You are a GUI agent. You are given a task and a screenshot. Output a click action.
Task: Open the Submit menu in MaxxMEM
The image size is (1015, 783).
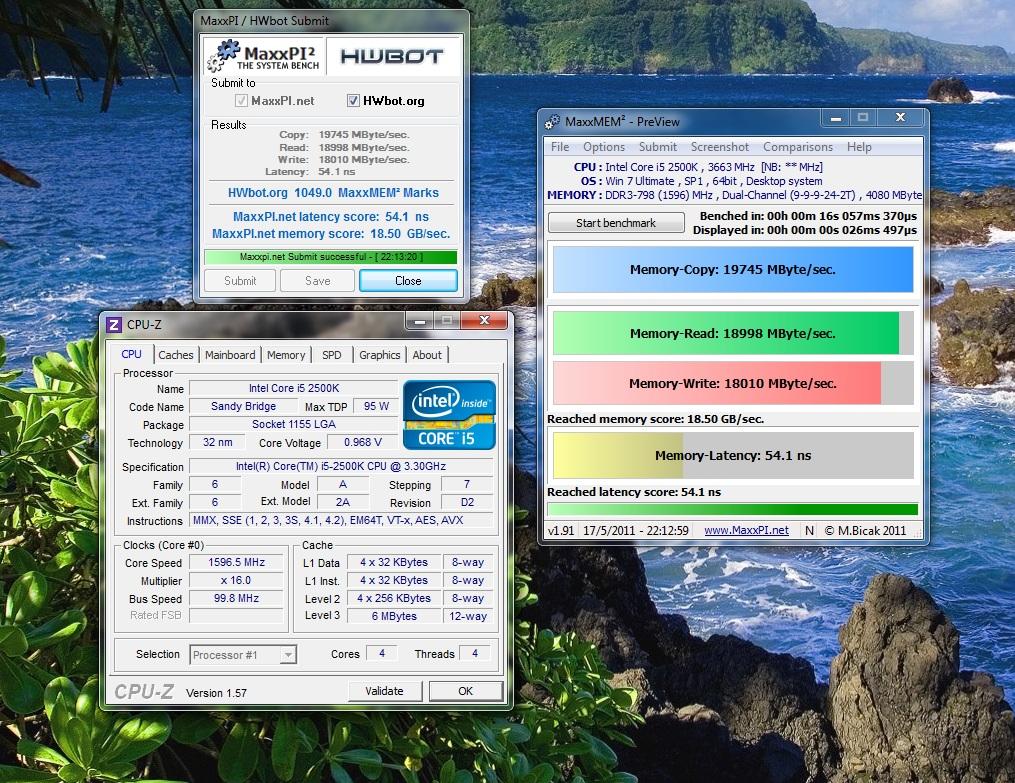click(x=658, y=147)
